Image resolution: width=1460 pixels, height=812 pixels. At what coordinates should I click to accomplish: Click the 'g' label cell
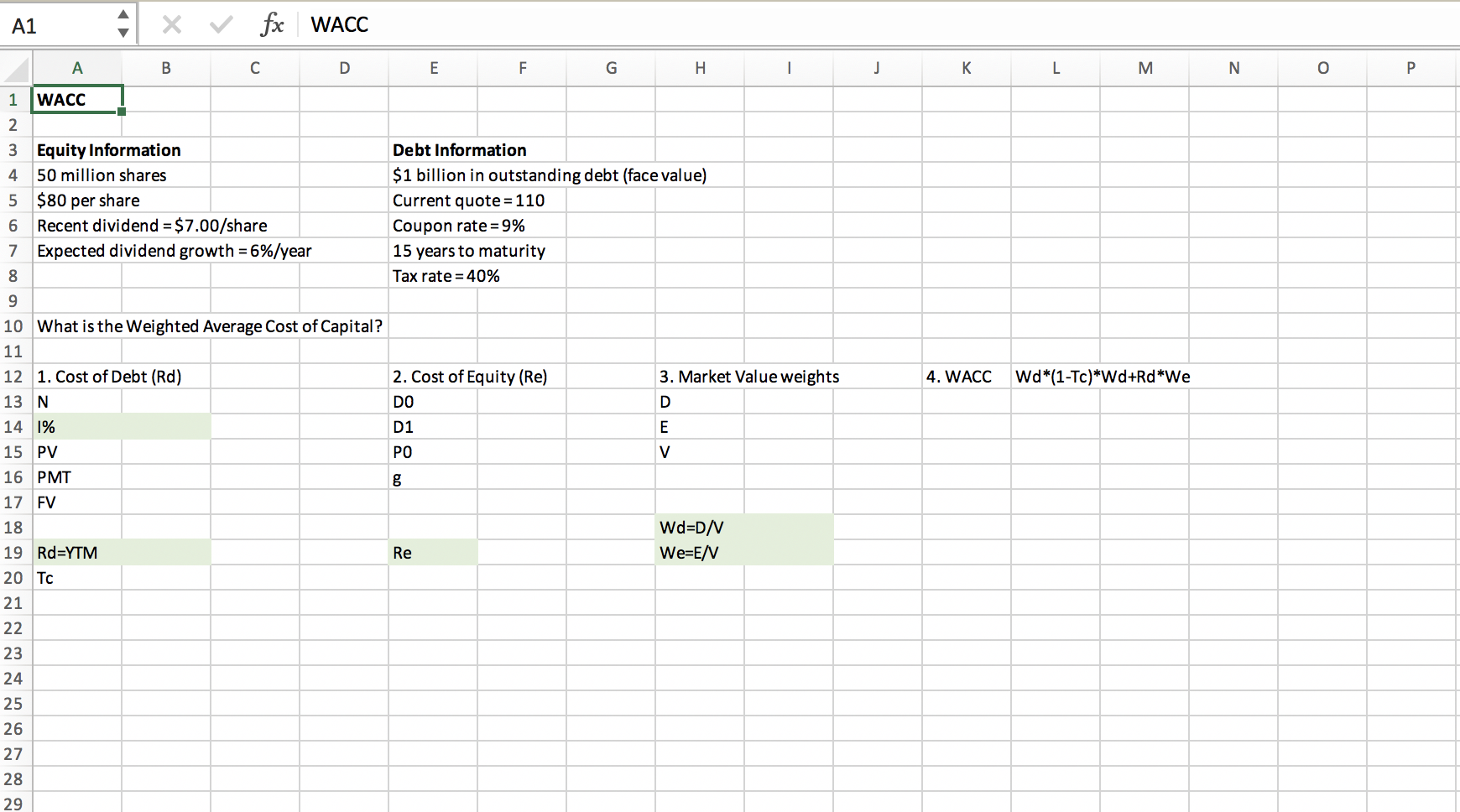(x=434, y=477)
